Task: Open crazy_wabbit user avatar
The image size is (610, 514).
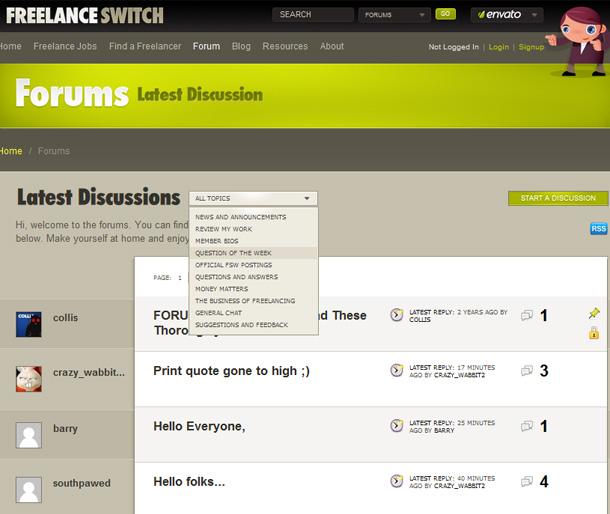Action: [x=28, y=379]
